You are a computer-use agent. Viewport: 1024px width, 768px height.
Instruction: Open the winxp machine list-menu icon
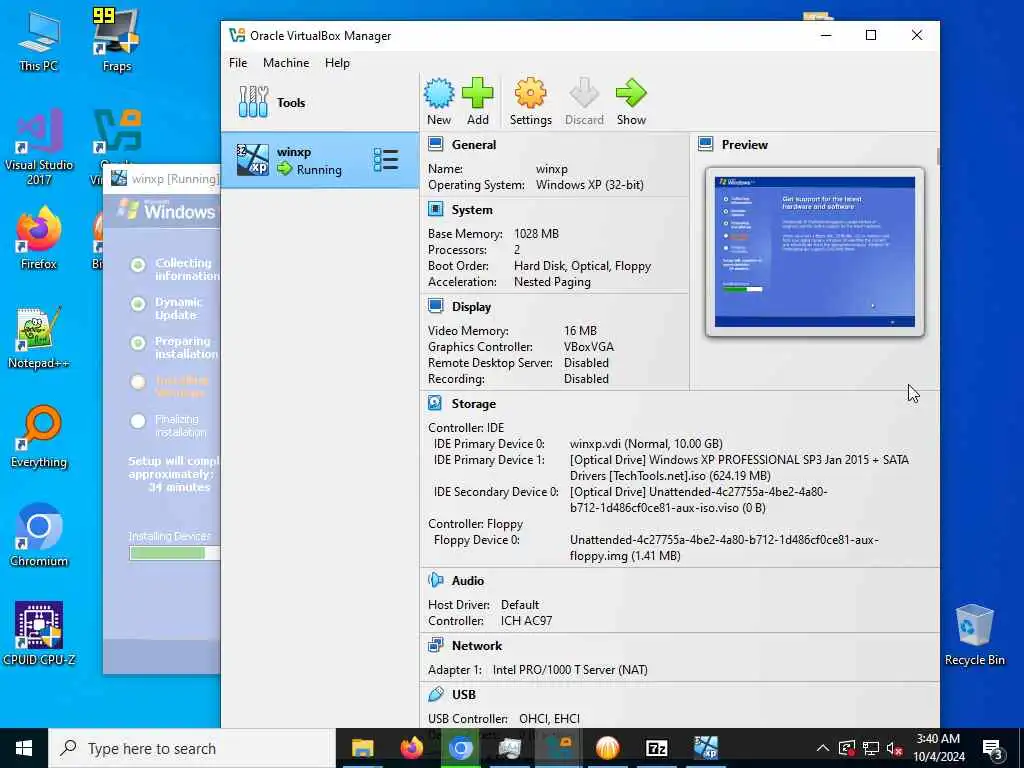[386, 160]
